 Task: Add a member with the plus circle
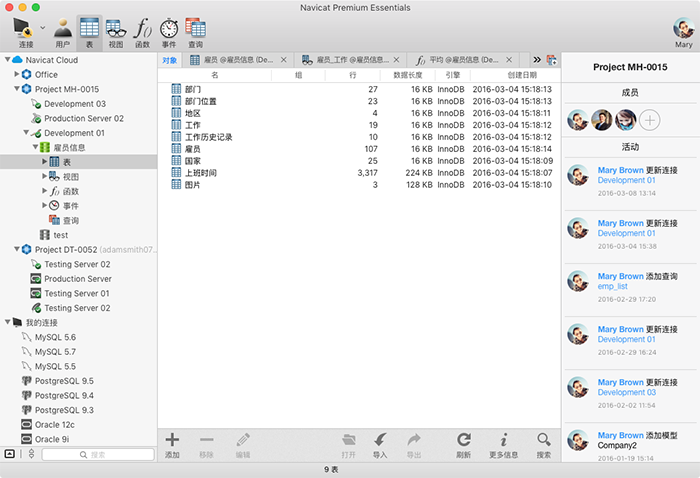click(650, 121)
